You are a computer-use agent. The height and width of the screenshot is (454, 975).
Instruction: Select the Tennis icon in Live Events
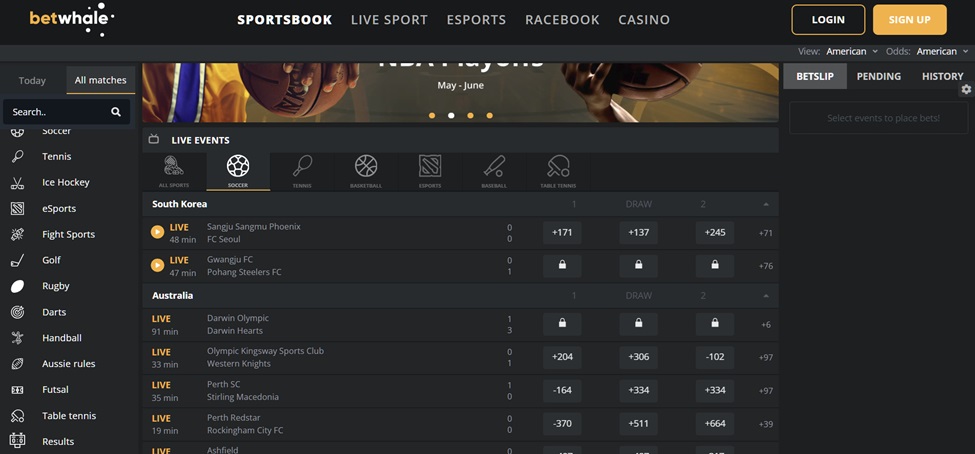302,170
